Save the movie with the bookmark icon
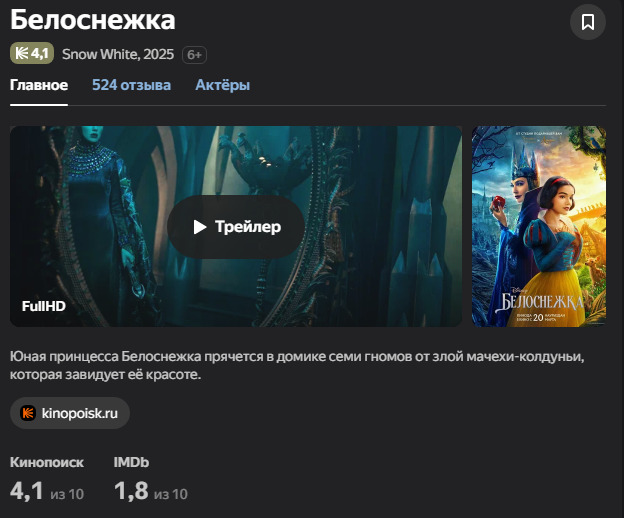 [x=588, y=22]
